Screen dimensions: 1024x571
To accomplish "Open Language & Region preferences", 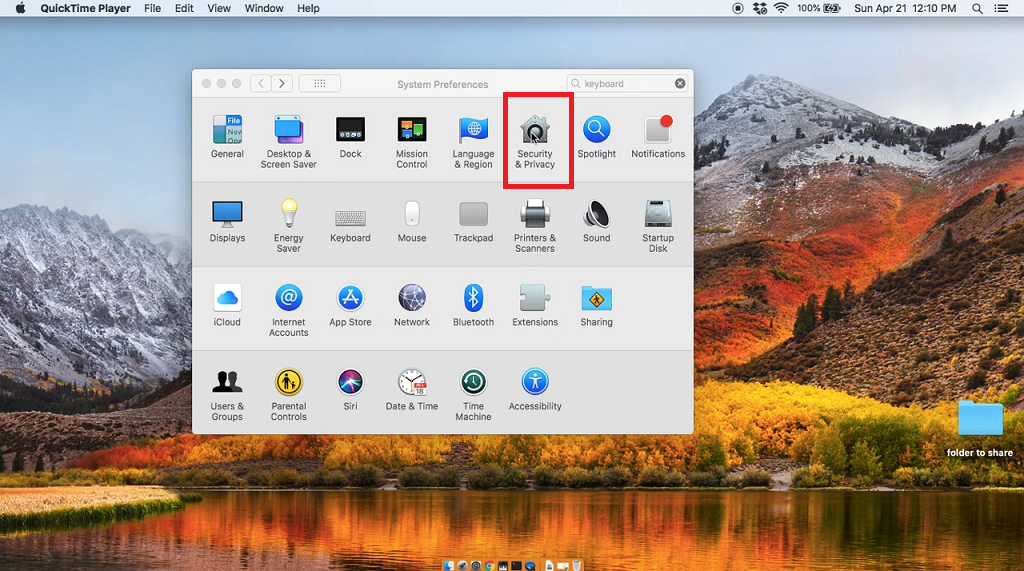I will coord(473,141).
